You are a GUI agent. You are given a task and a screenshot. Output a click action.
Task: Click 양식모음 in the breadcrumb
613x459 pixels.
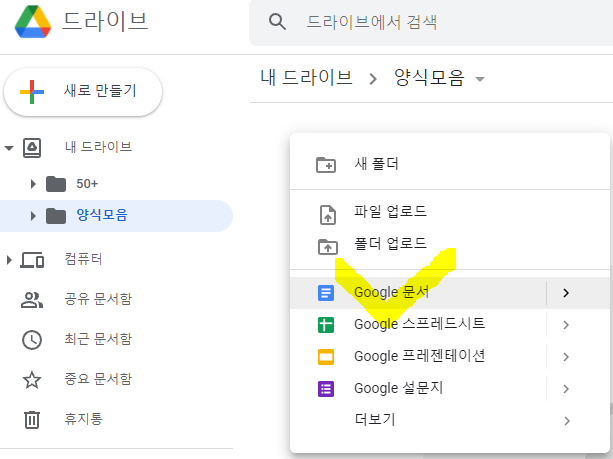429,77
